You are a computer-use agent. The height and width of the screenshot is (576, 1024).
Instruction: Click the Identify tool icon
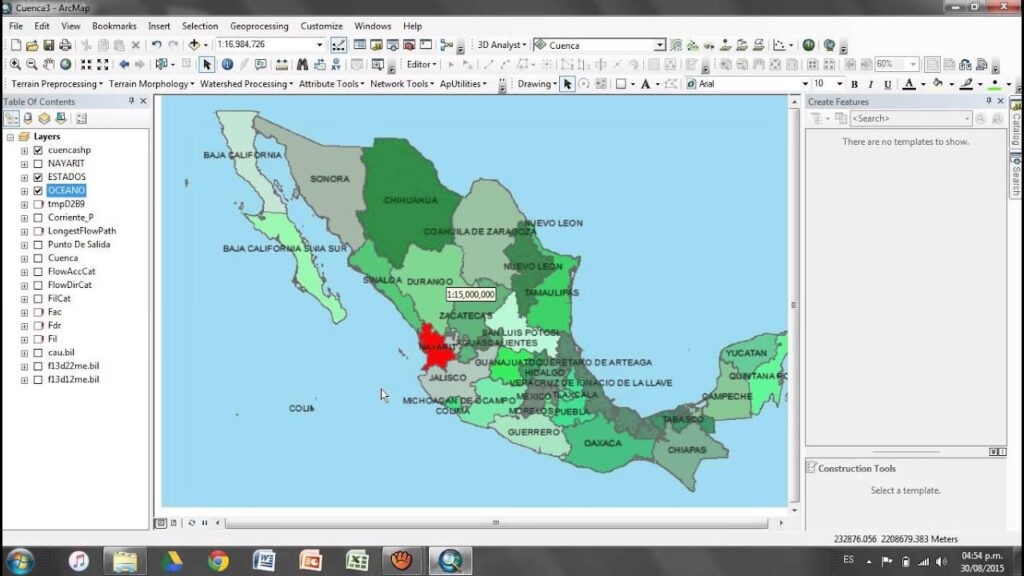coord(227,64)
